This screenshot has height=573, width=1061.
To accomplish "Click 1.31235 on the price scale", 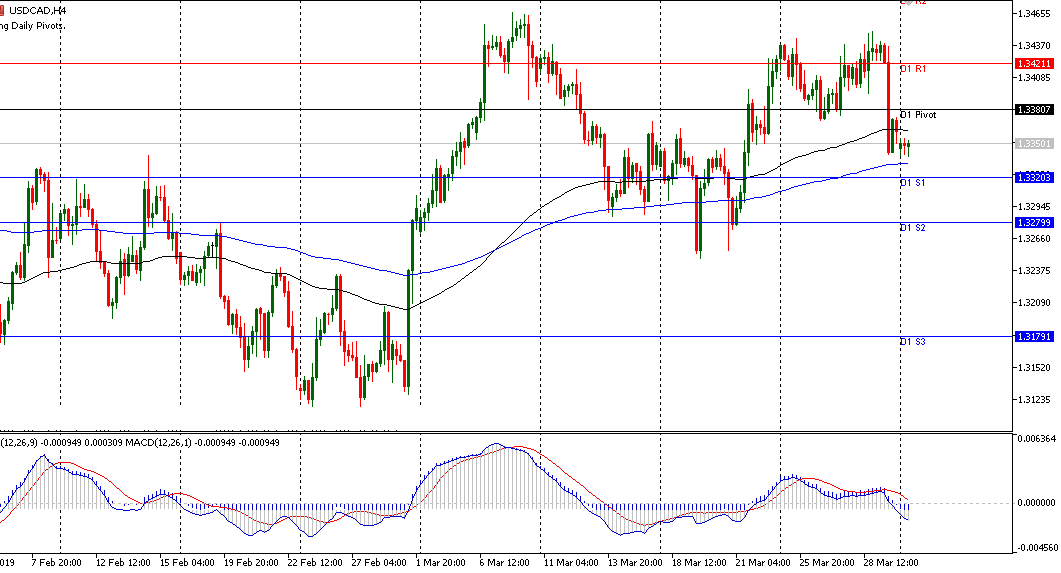I will coord(1034,400).
